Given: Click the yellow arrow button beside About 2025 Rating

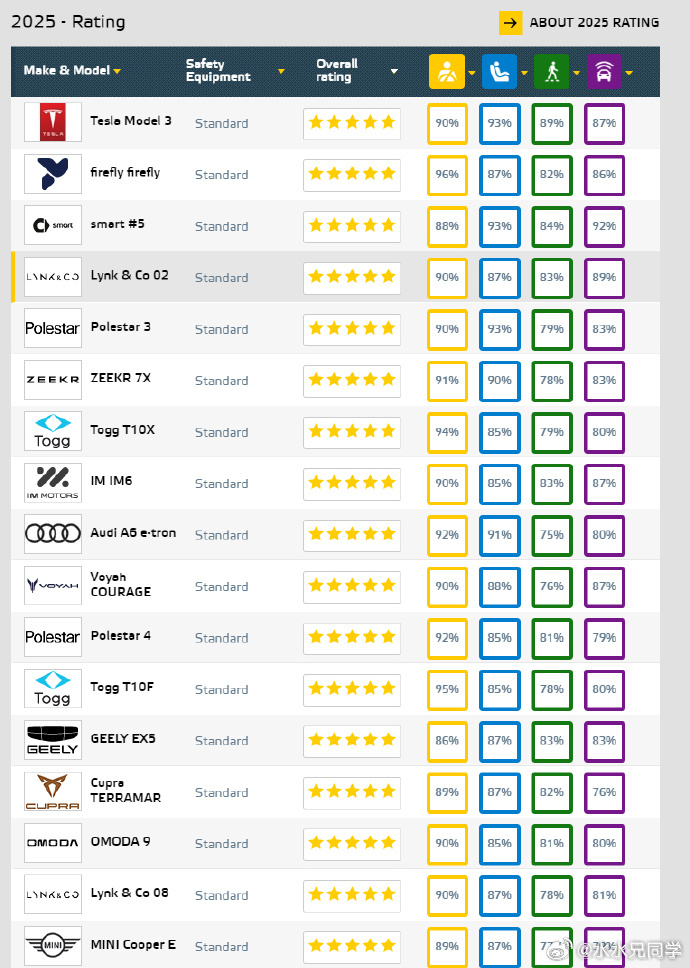Looking at the screenshot, I should pyautogui.click(x=510, y=23).
